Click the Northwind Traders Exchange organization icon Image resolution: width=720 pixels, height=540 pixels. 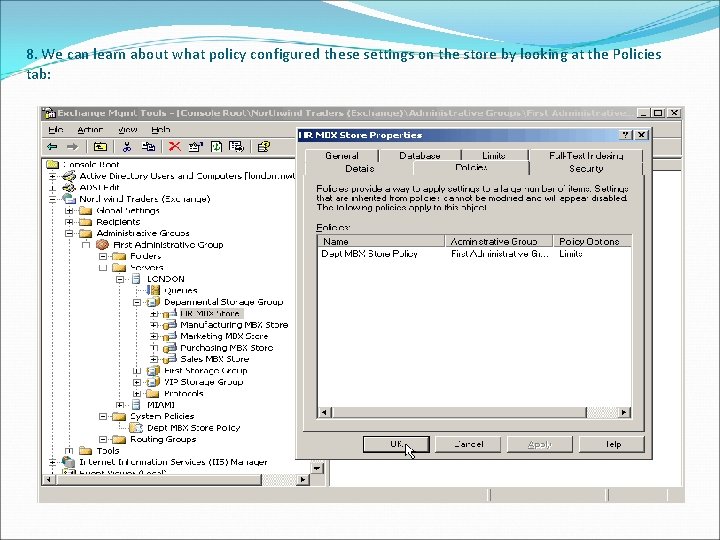(x=69, y=199)
